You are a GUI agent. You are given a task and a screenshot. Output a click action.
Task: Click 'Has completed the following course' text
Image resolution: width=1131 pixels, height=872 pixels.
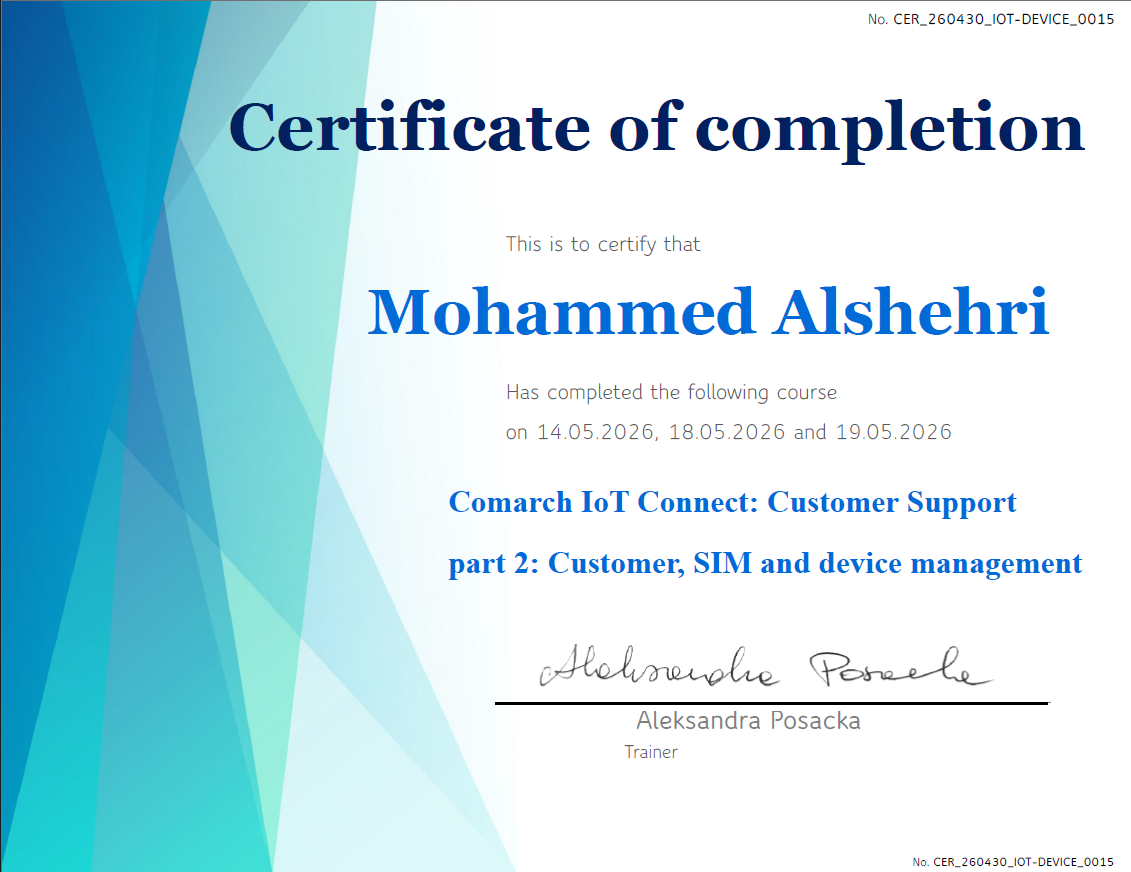pyautogui.click(x=672, y=392)
